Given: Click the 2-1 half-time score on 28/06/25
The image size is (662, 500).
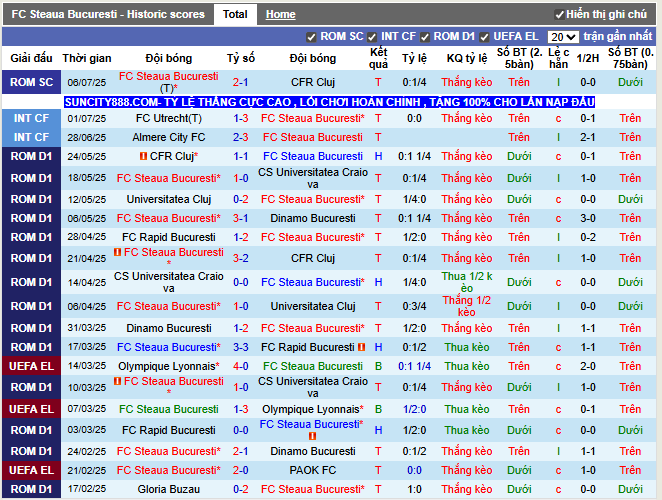Looking at the screenshot, I should (x=588, y=137).
